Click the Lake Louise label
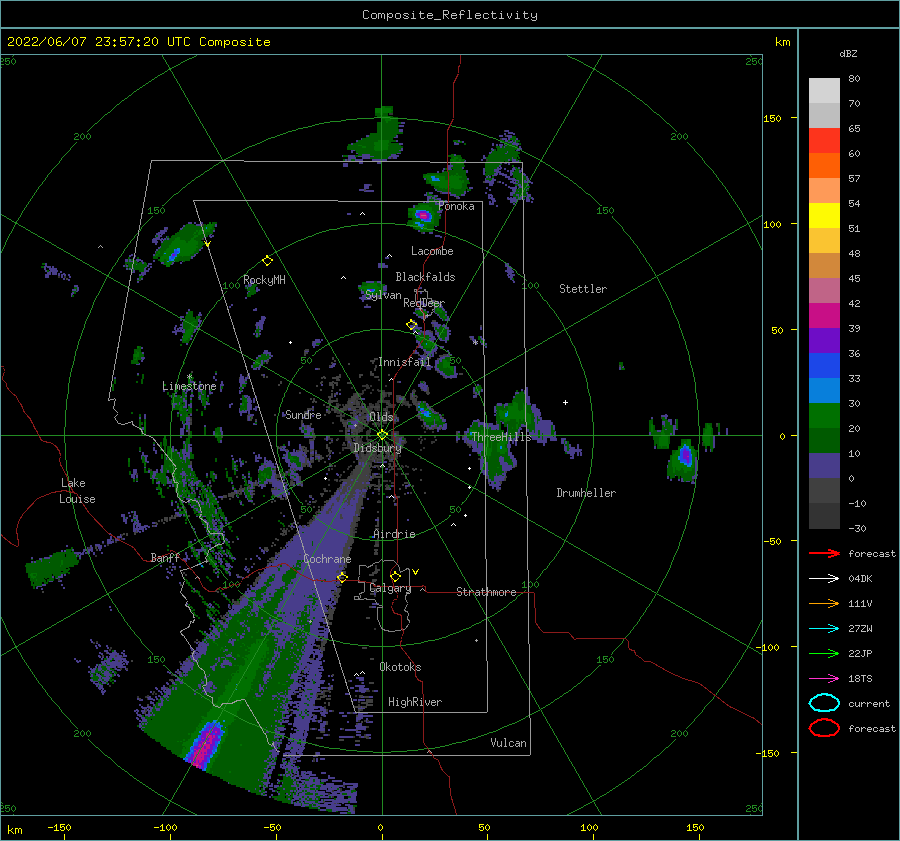Viewport: 900px width, 841px height. pos(78,491)
